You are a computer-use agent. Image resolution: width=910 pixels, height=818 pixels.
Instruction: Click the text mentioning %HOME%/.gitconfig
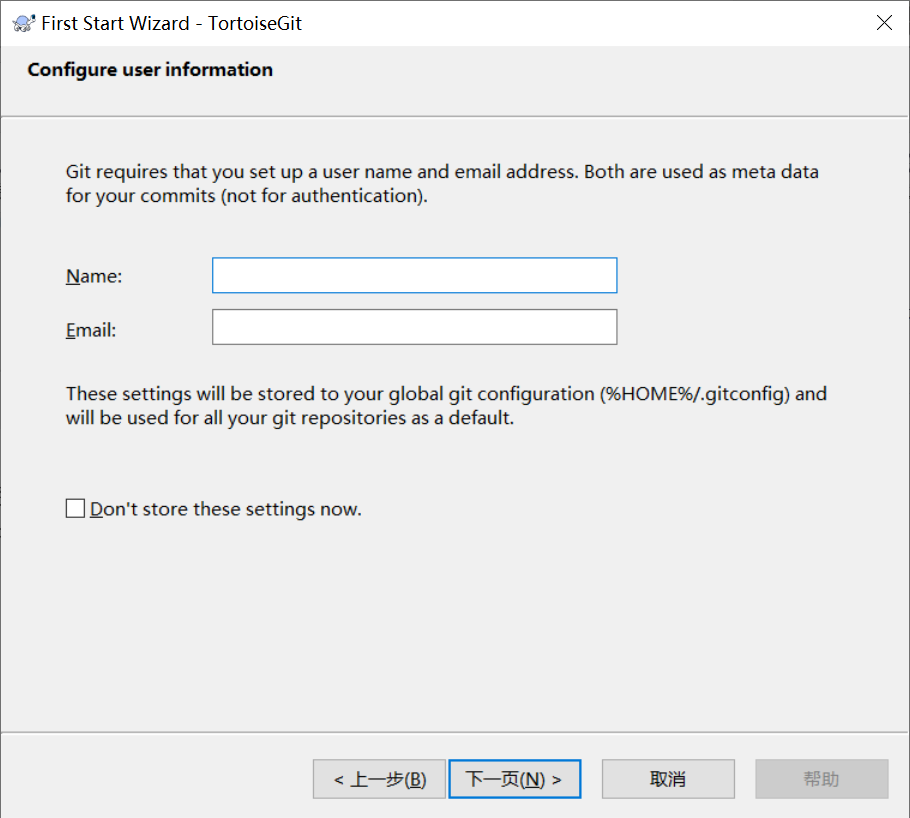coord(446,406)
